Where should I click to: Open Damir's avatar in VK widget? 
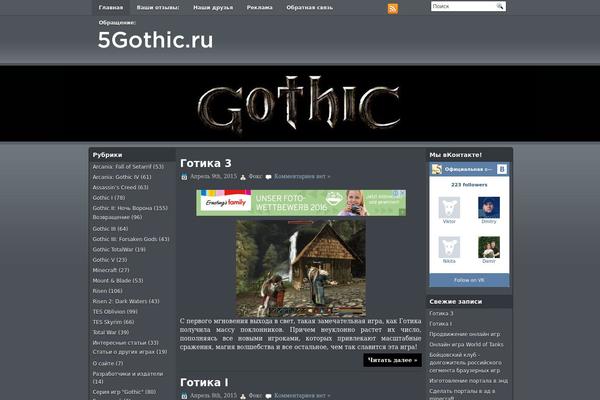[x=489, y=247]
